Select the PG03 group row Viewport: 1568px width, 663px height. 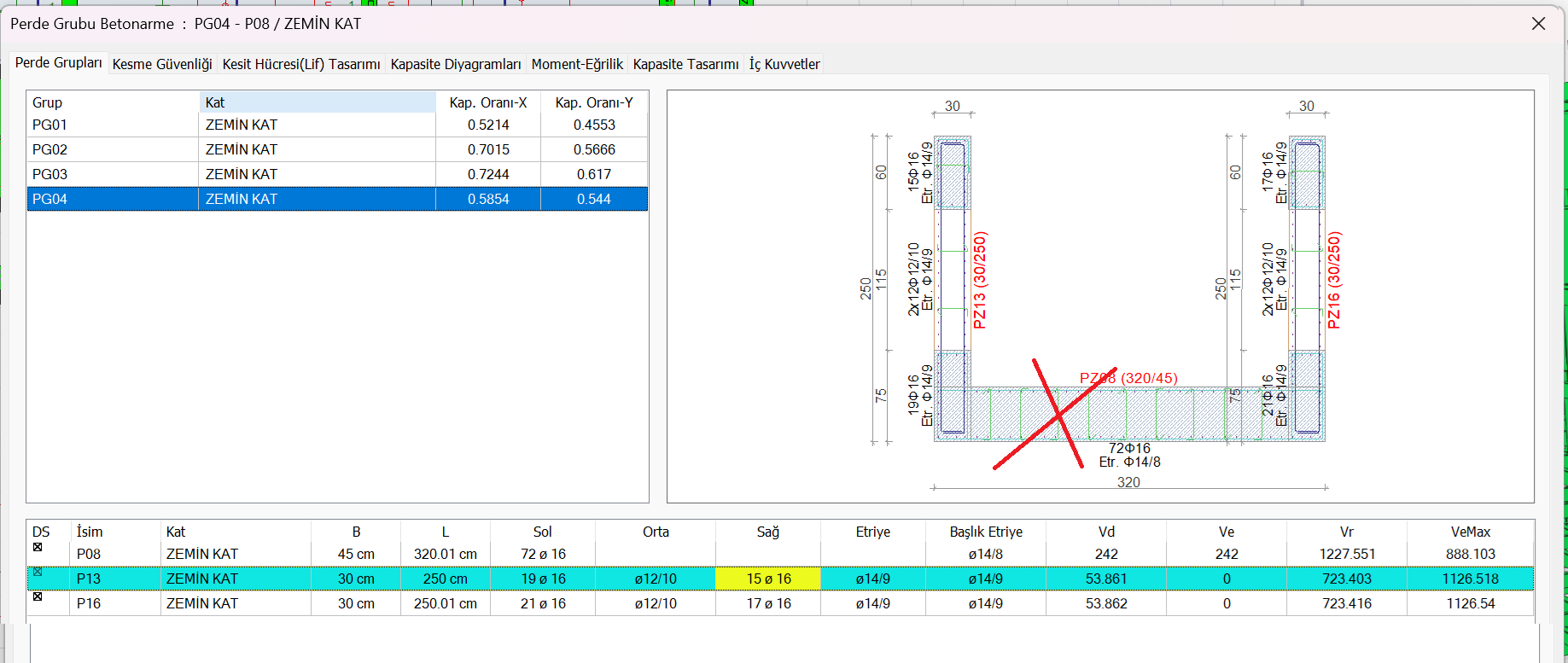pyautogui.click(x=50, y=174)
